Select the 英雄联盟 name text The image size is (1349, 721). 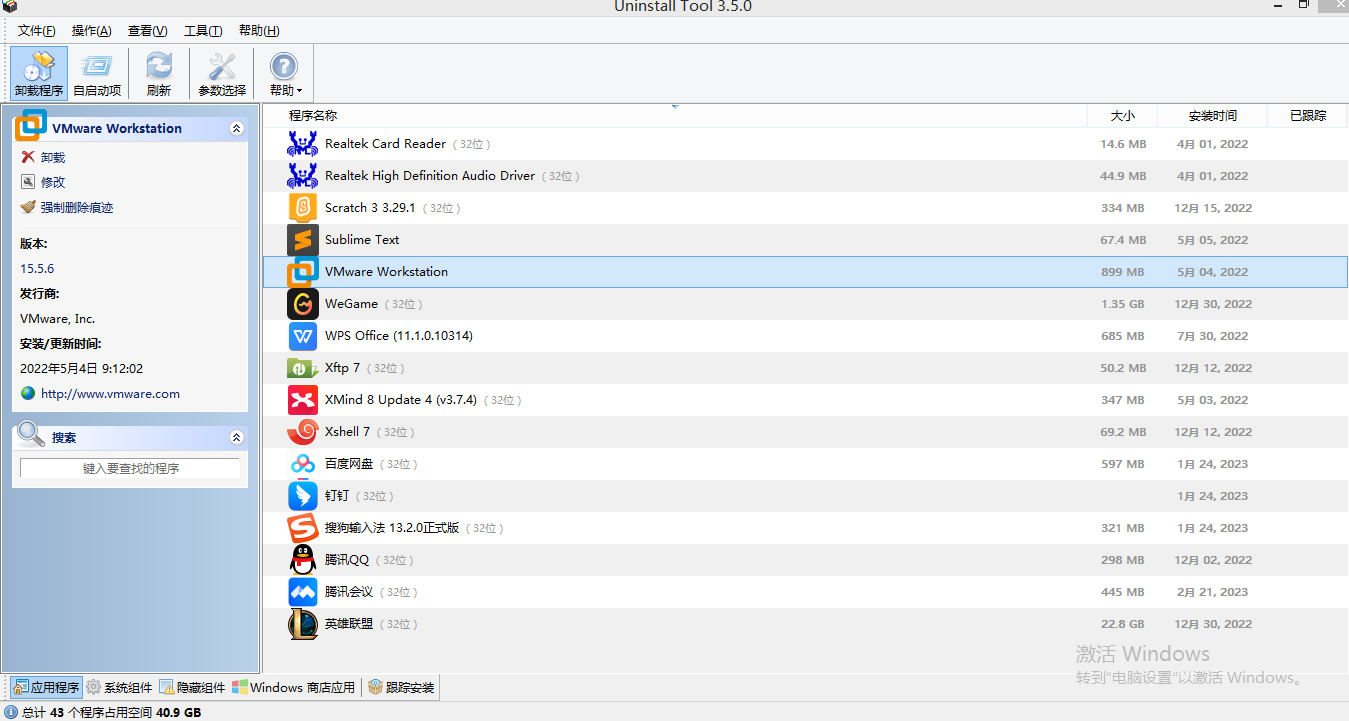(x=349, y=624)
